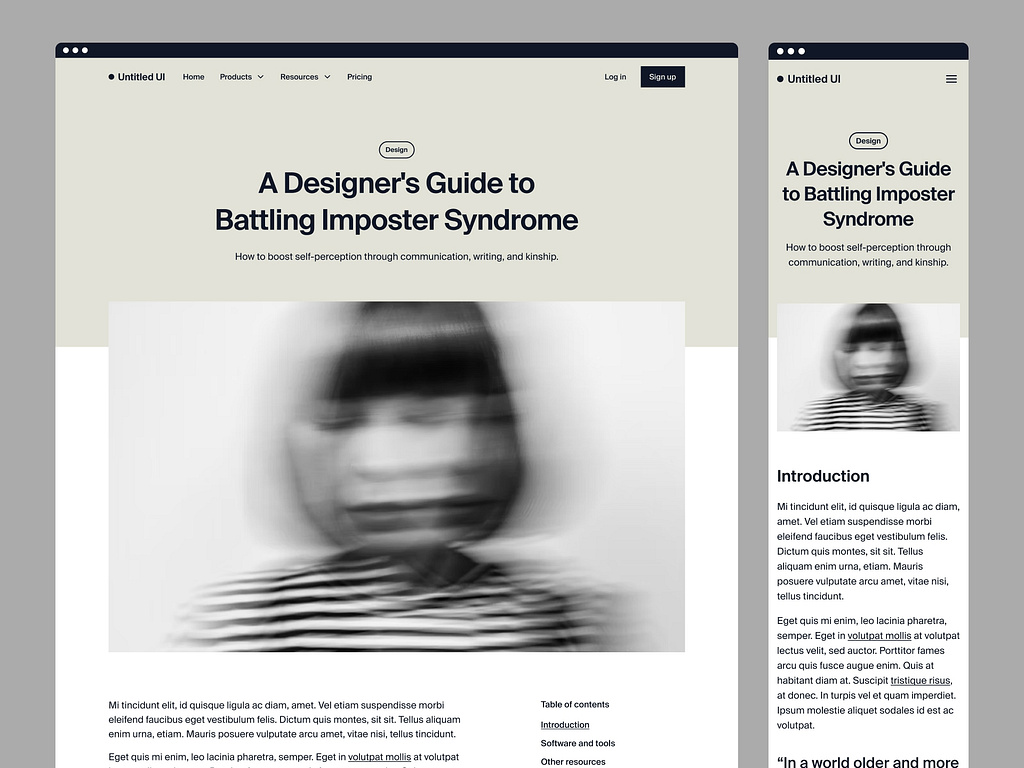This screenshot has width=1024, height=768.
Task: Go to the Software and tools section
Action: click(578, 743)
